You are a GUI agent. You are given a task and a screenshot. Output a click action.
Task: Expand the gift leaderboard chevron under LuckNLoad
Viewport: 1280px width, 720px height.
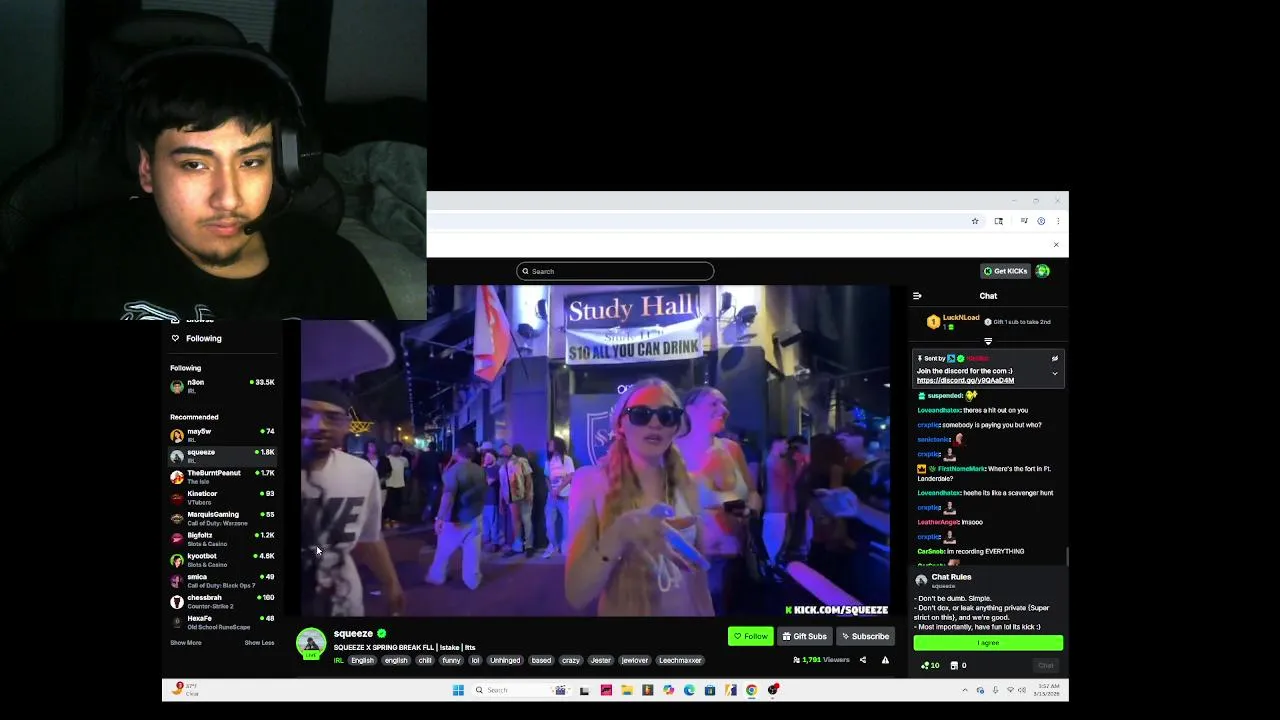988,341
